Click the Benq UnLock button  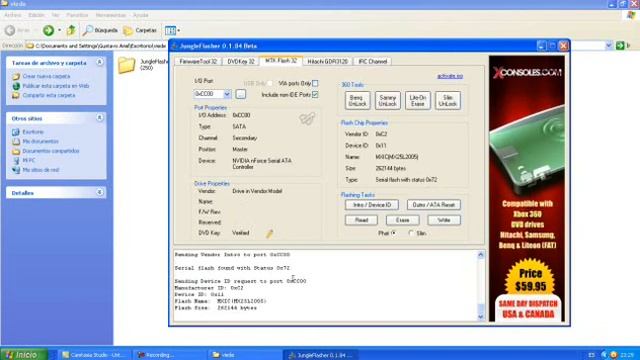[357, 100]
